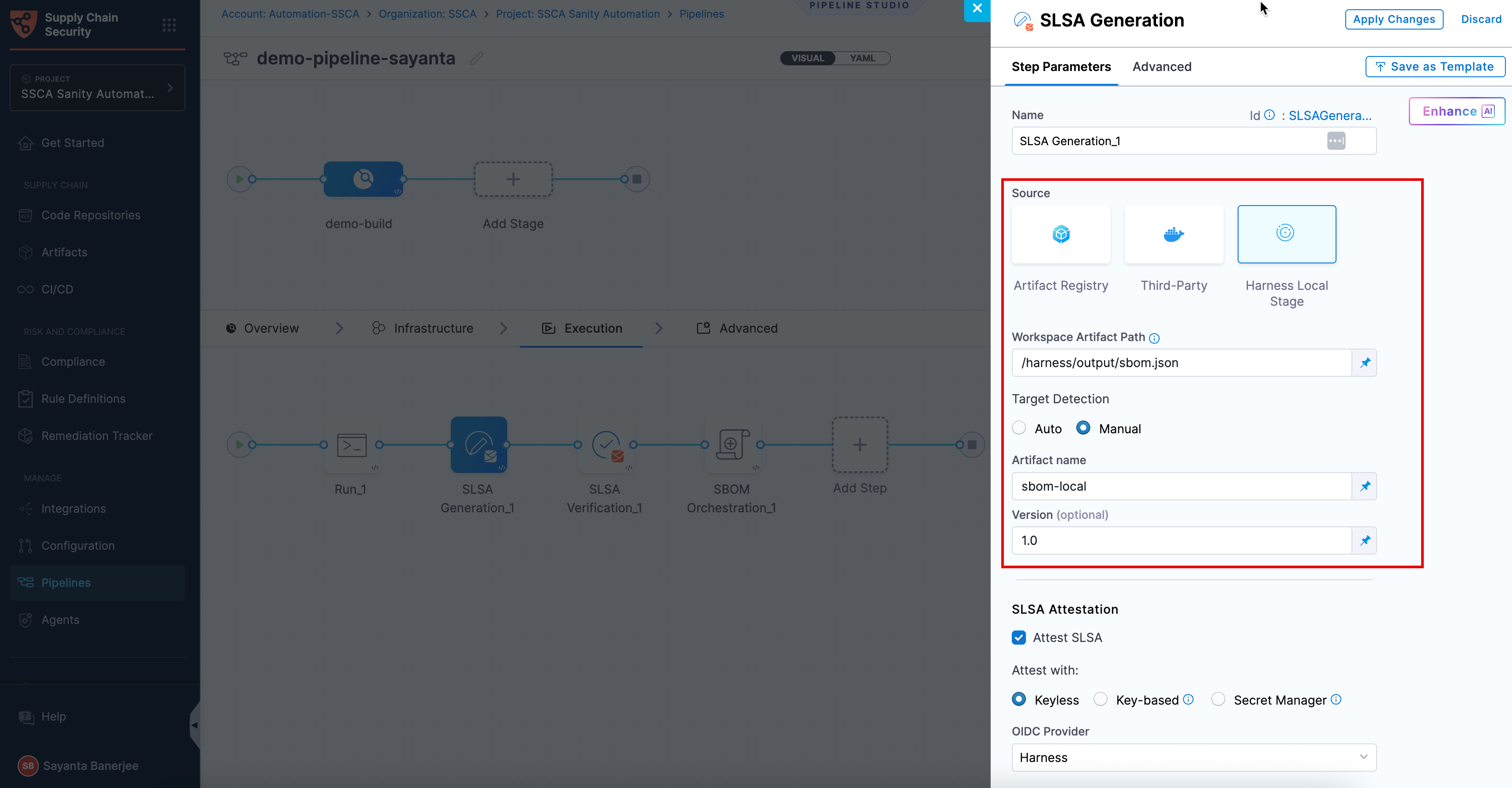Click the pin icon next to Artifact name
1512x788 pixels.
click(x=1365, y=486)
